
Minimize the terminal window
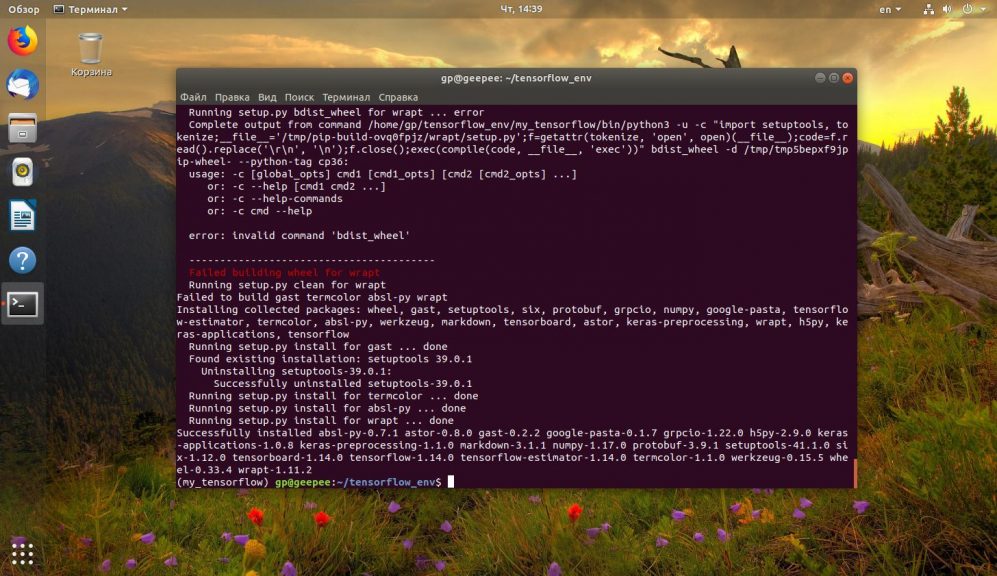click(820, 78)
